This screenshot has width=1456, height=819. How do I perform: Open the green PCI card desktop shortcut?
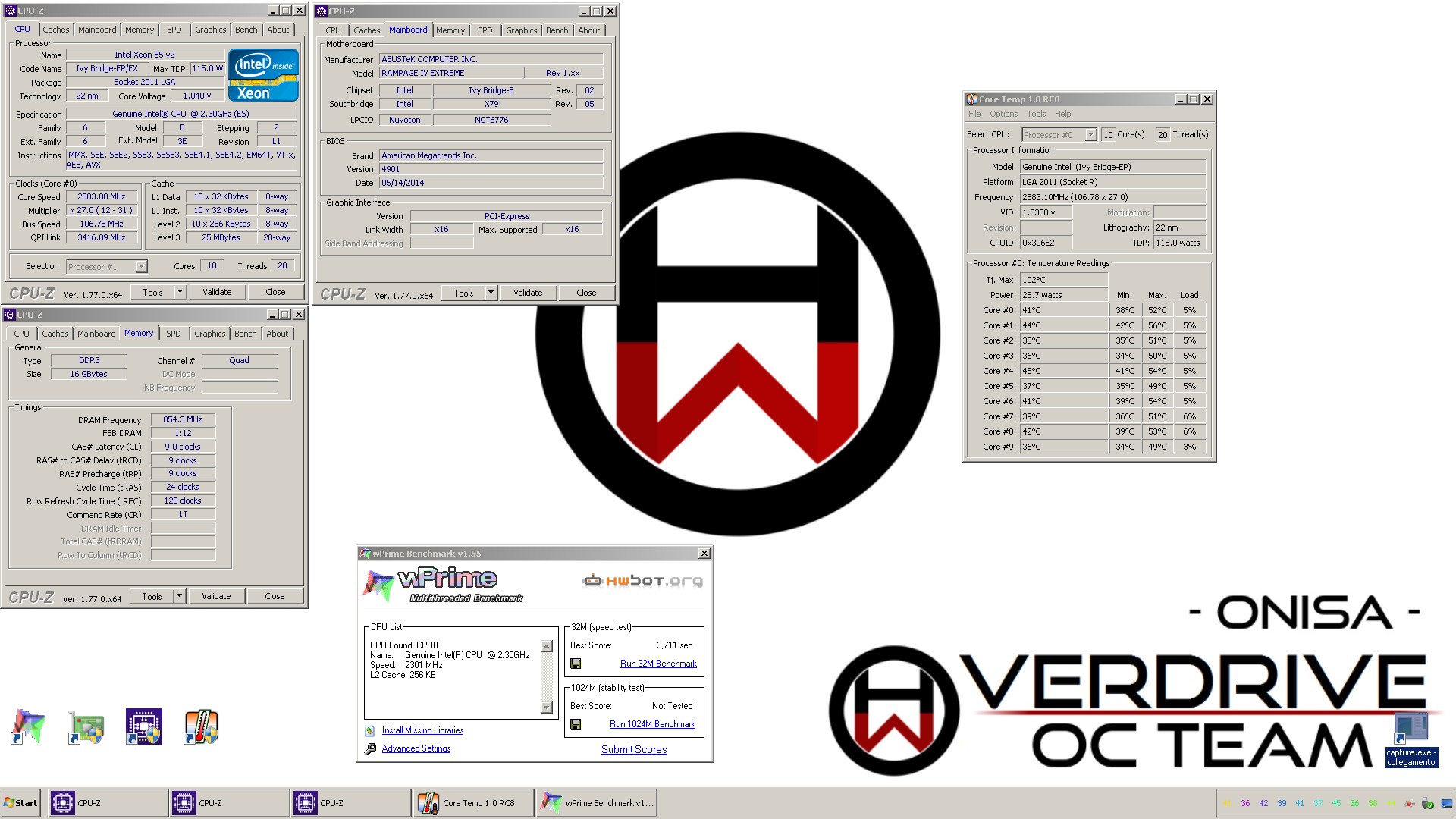click(x=85, y=726)
